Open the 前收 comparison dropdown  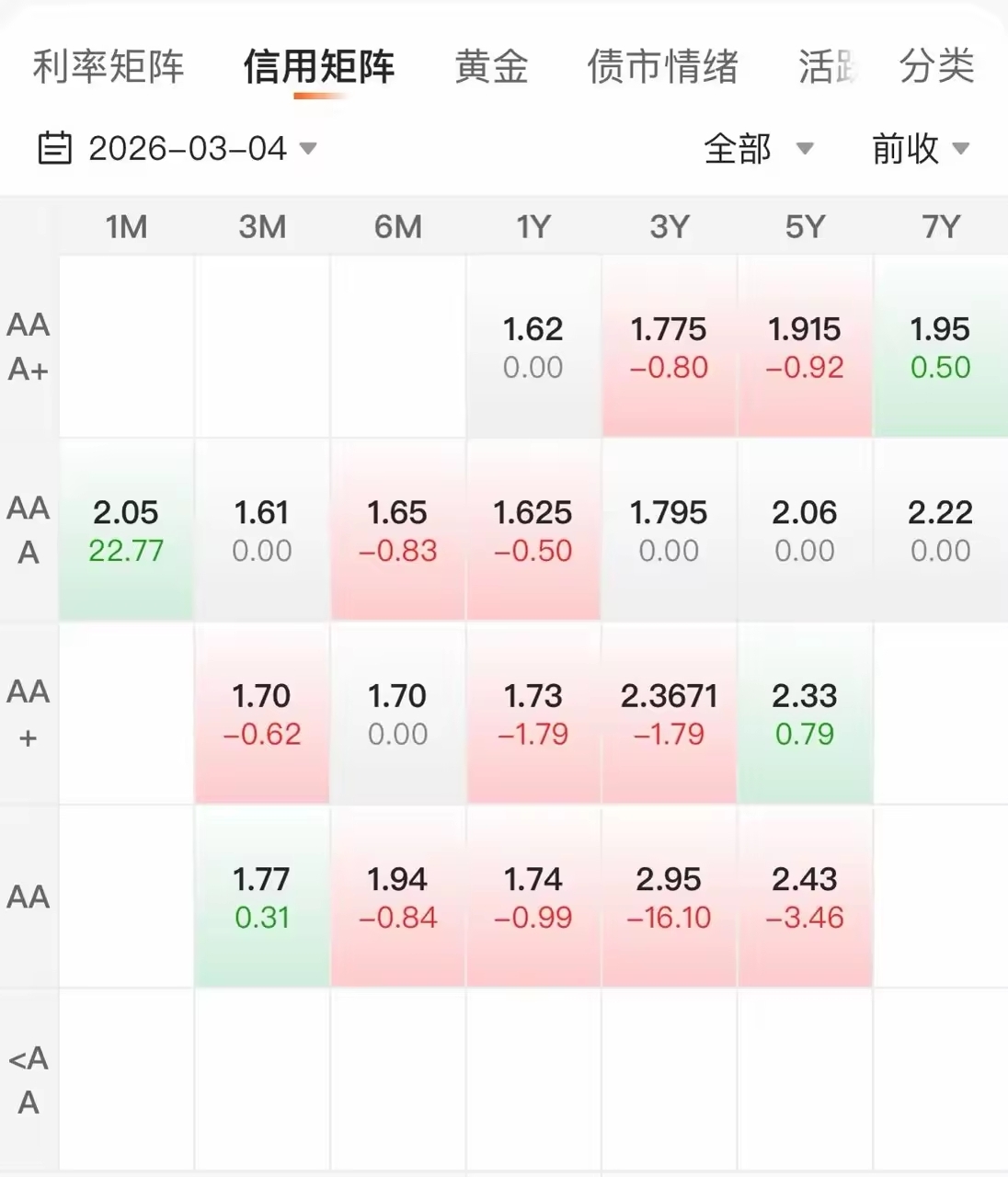coord(920,148)
